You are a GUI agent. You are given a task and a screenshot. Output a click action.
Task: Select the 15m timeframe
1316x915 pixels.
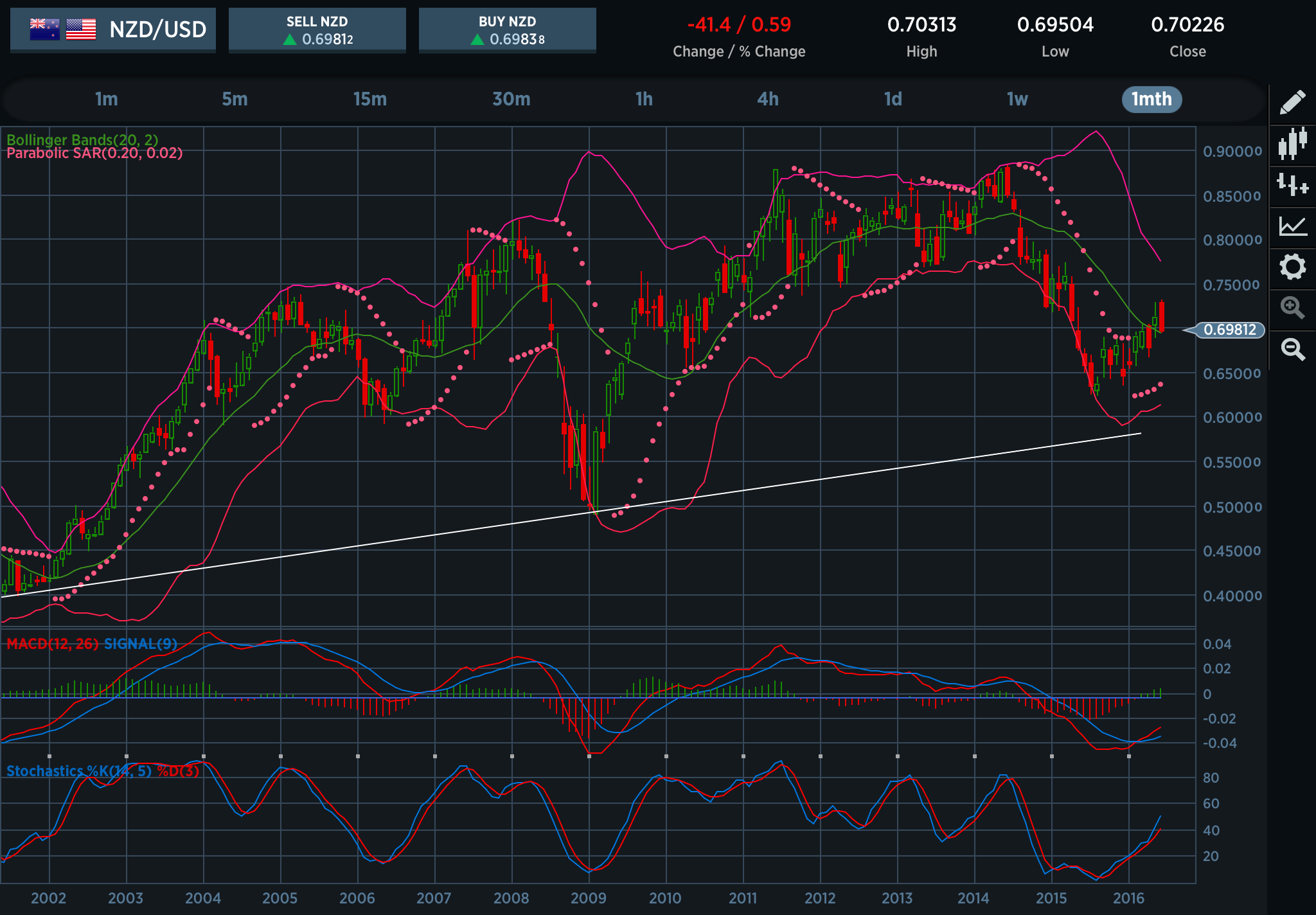point(370,99)
